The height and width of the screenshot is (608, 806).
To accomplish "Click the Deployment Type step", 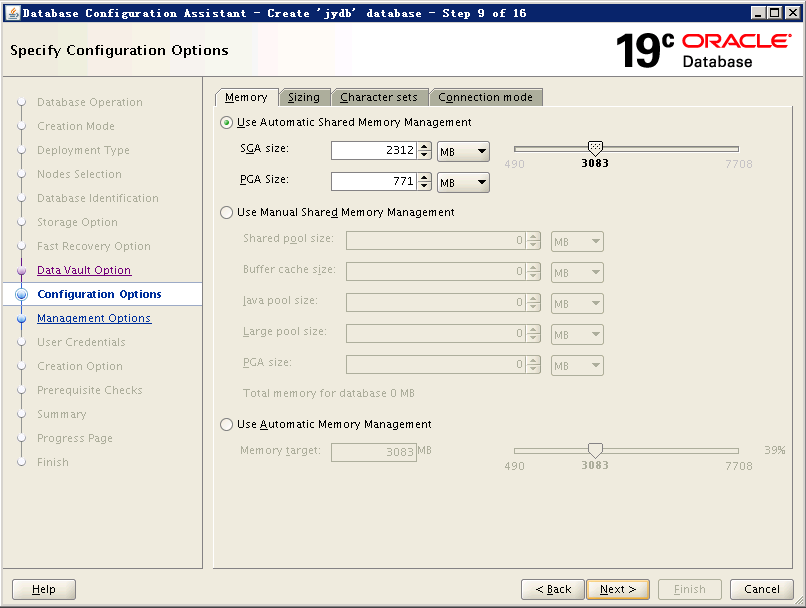I will point(83,150).
